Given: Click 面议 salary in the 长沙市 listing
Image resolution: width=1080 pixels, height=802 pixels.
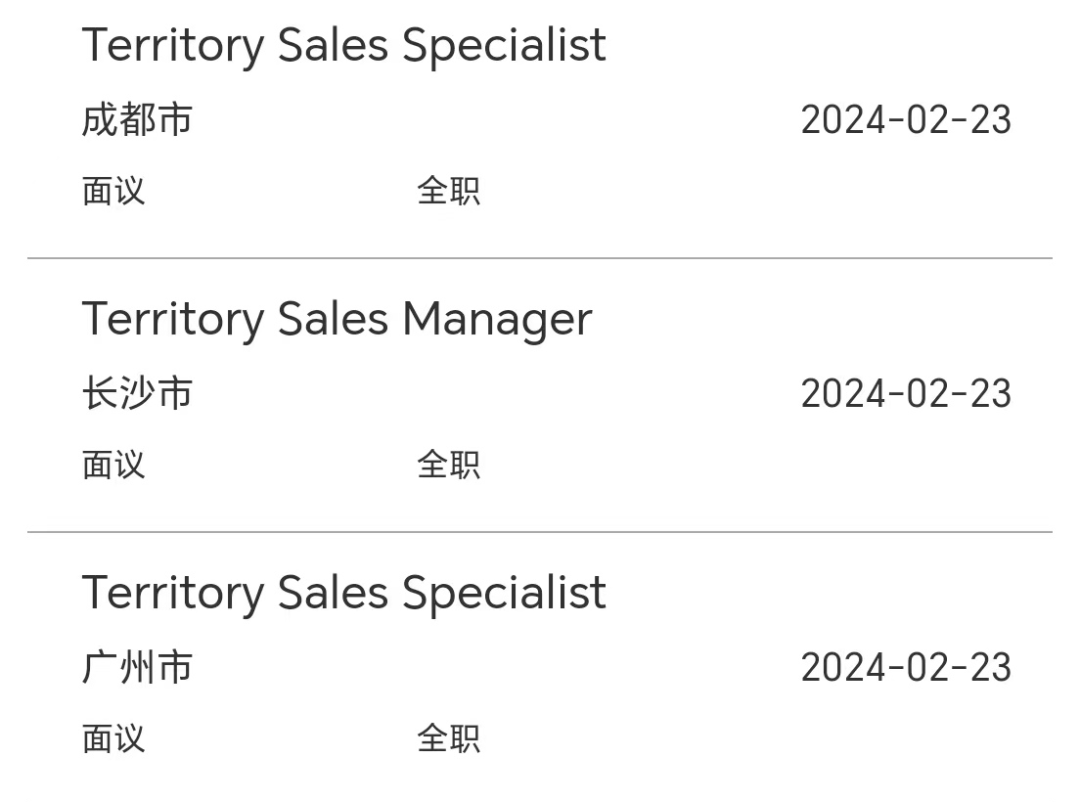Looking at the screenshot, I should coord(114,464).
